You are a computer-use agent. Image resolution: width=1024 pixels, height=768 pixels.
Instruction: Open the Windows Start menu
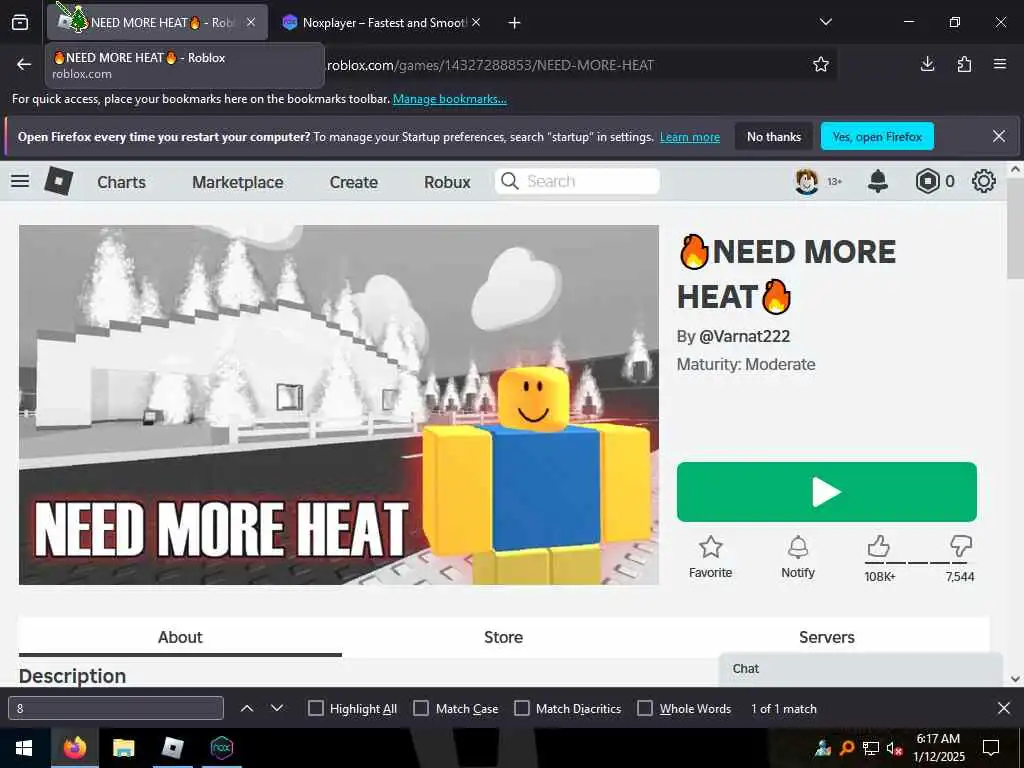tap(24, 748)
